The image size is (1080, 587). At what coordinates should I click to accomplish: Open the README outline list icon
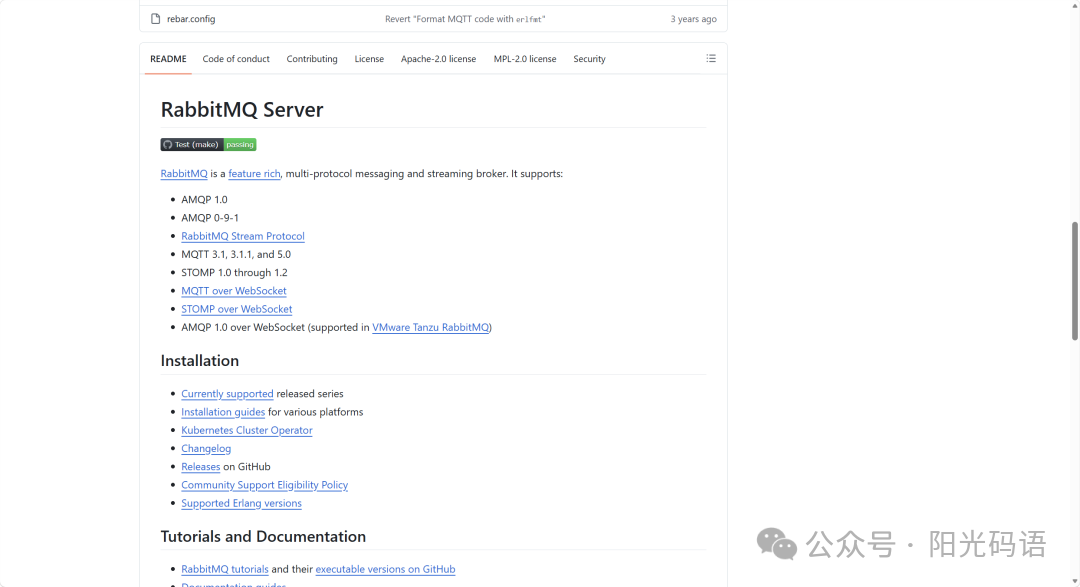coord(711,59)
